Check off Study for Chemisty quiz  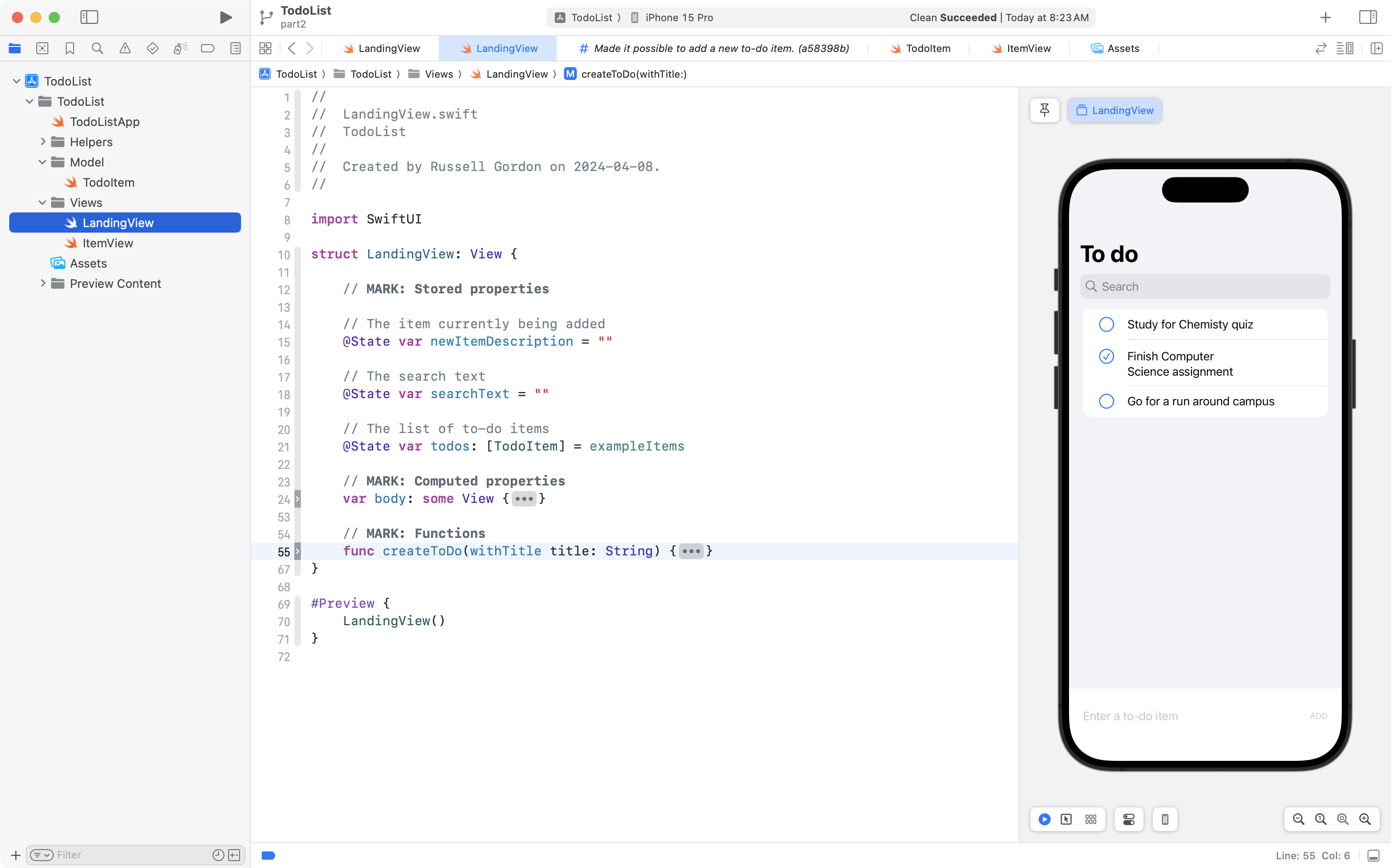1106,325
